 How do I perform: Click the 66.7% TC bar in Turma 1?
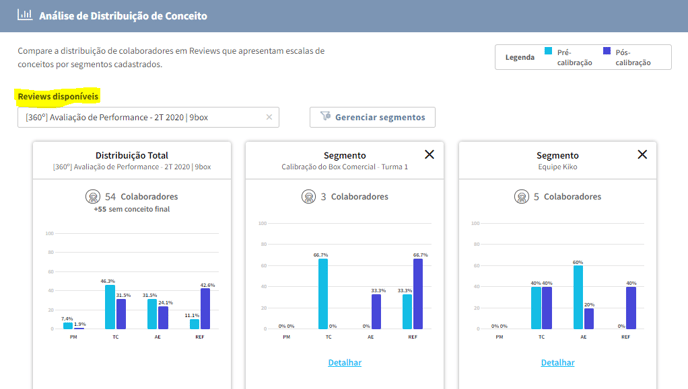click(323, 294)
